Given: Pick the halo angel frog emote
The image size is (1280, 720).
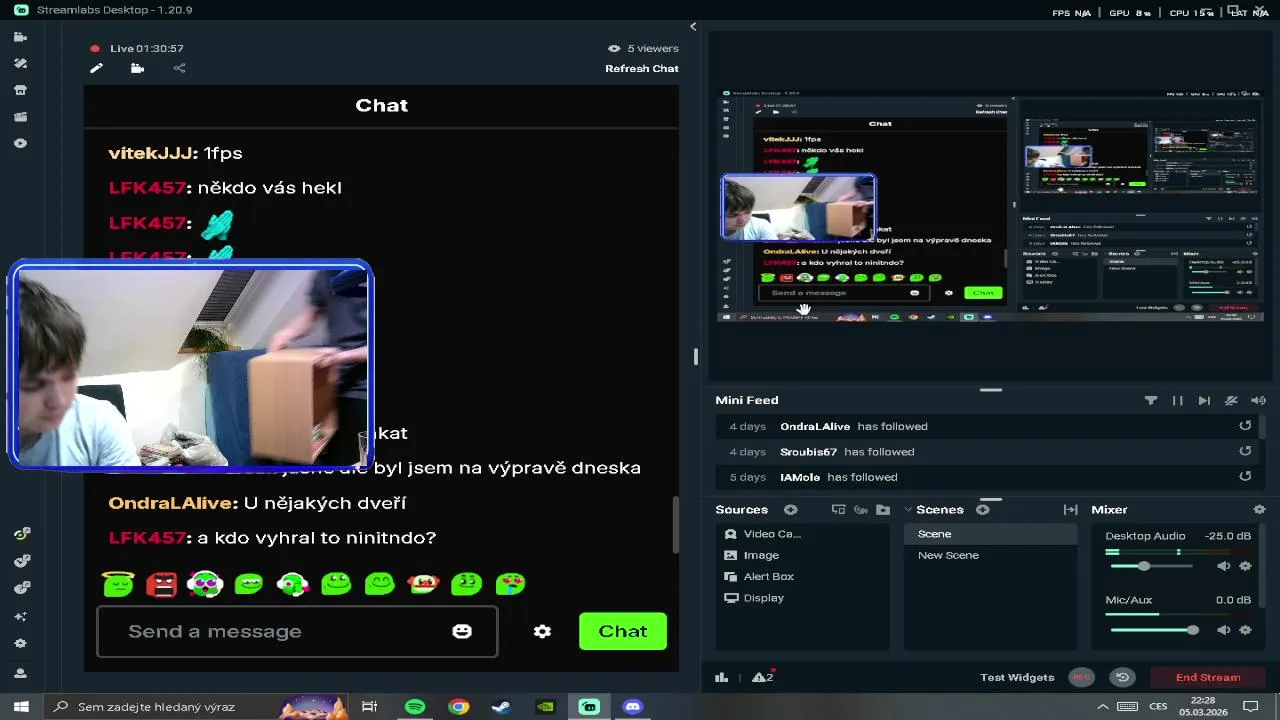Looking at the screenshot, I should [118, 583].
